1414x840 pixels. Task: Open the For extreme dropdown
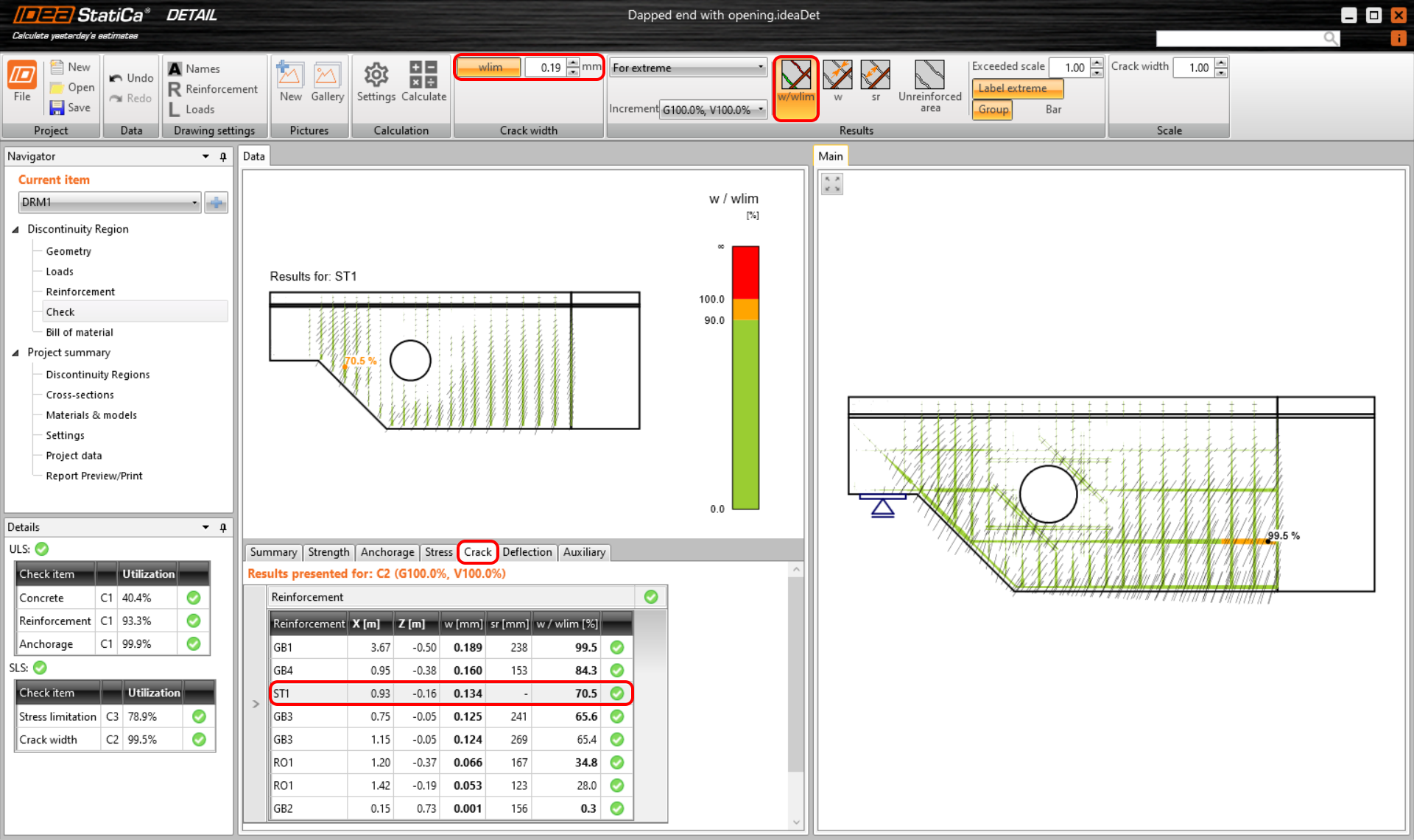click(688, 68)
